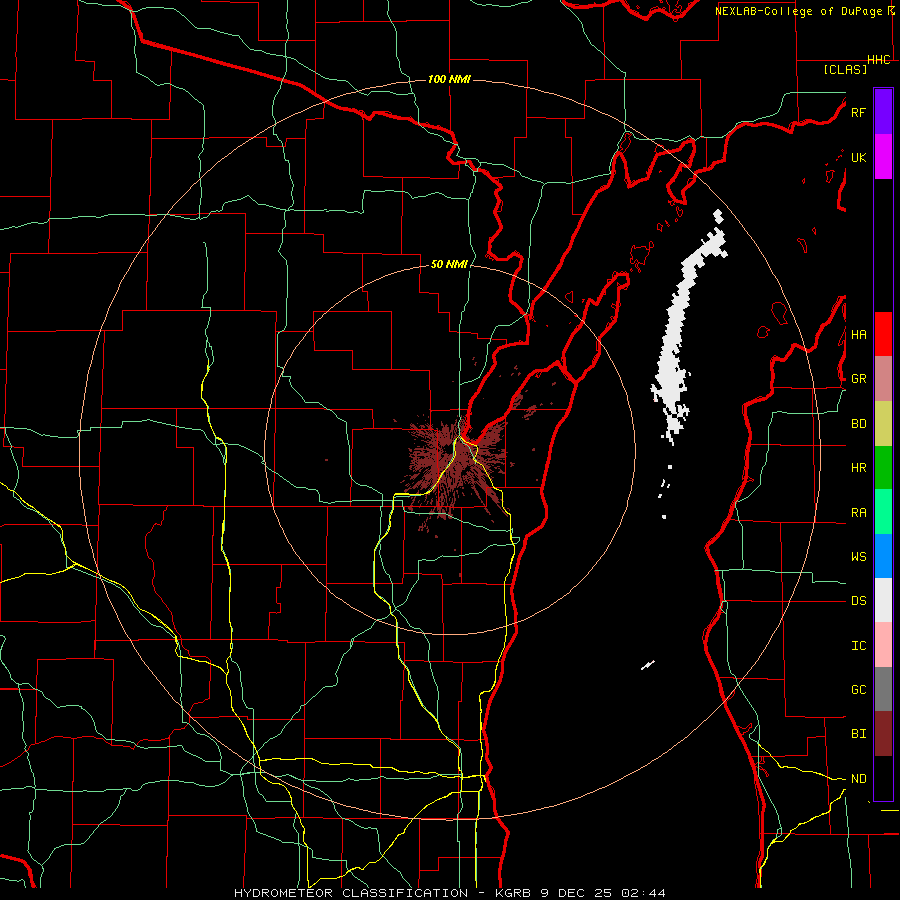Click the RF legend label
This screenshot has height=900, width=900.
click(x=858, y=112)
